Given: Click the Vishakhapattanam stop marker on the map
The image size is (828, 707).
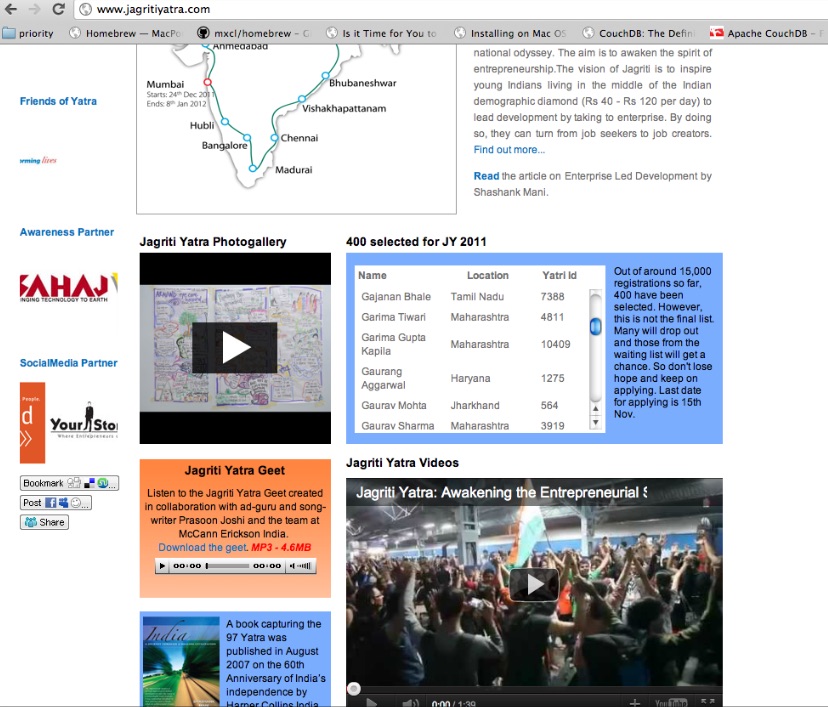Looking at the screenshot, I should click(302, 99).
